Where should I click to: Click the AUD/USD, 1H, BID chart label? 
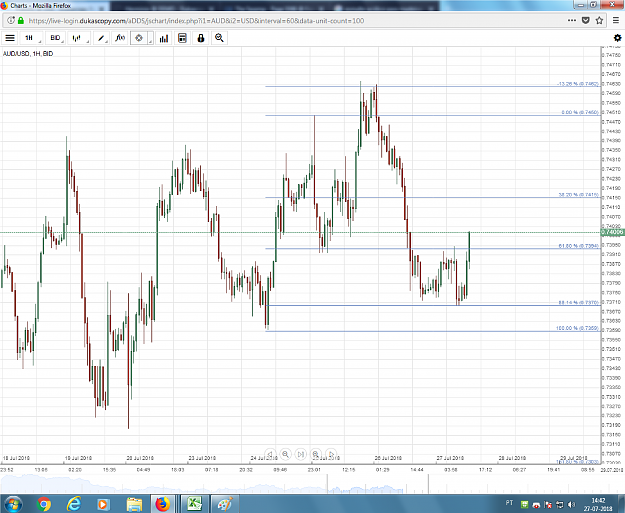click(x=28, y=53)
